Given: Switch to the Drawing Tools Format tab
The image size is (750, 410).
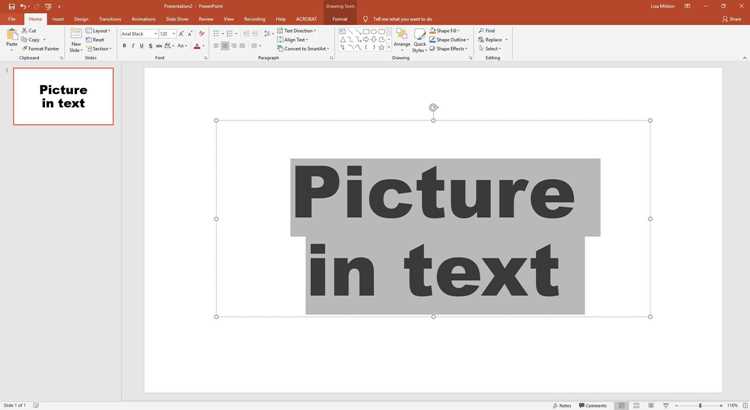Looking at the screenshot, I should click(340, 19).
